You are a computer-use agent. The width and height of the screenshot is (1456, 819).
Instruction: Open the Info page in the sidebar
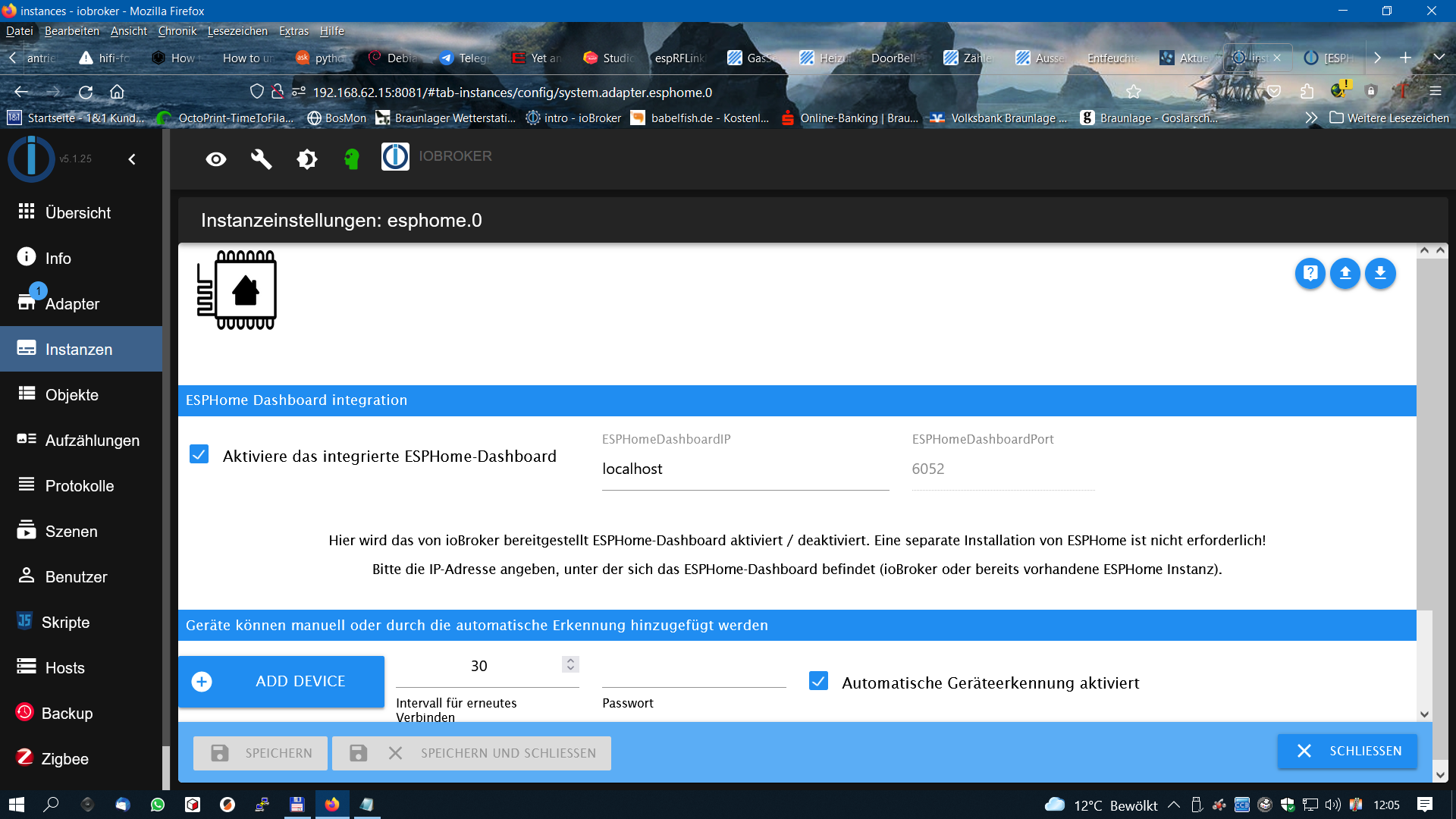[x=81, y=259]
